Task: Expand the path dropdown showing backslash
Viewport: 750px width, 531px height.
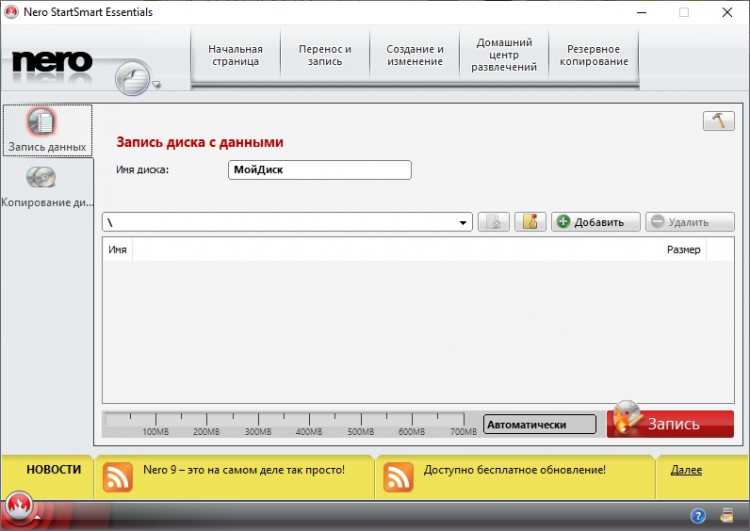Action: (463, 222)
